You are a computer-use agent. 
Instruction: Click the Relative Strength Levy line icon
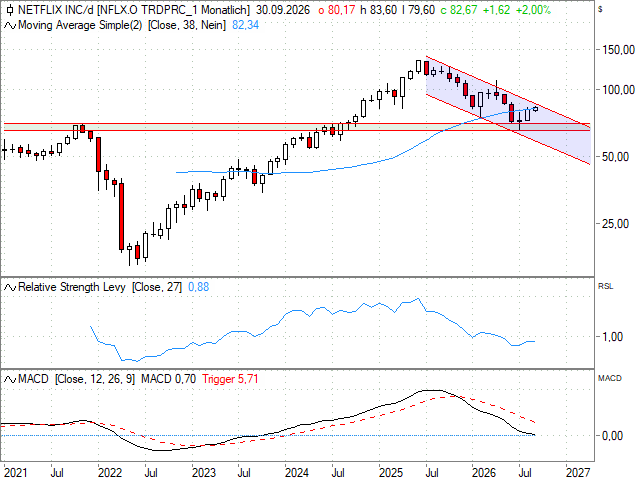(x=10, y=287)
